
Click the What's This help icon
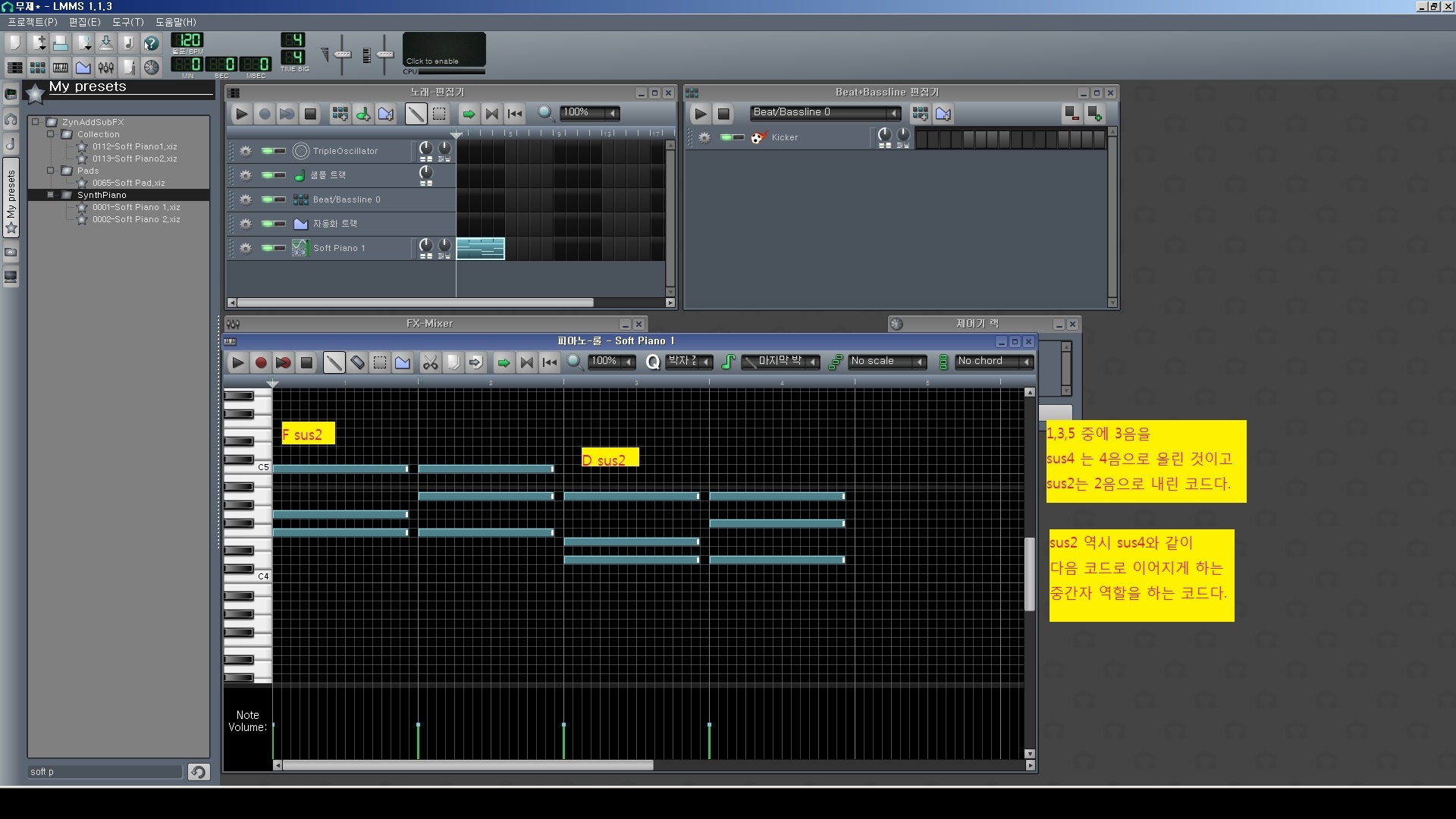(152, 42)
